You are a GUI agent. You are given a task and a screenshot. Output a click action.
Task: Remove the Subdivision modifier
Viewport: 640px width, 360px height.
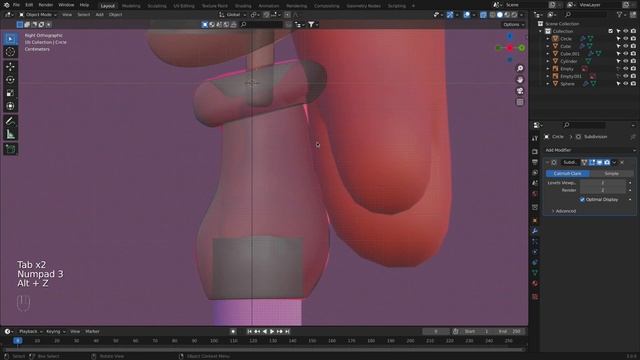[622, 162]
